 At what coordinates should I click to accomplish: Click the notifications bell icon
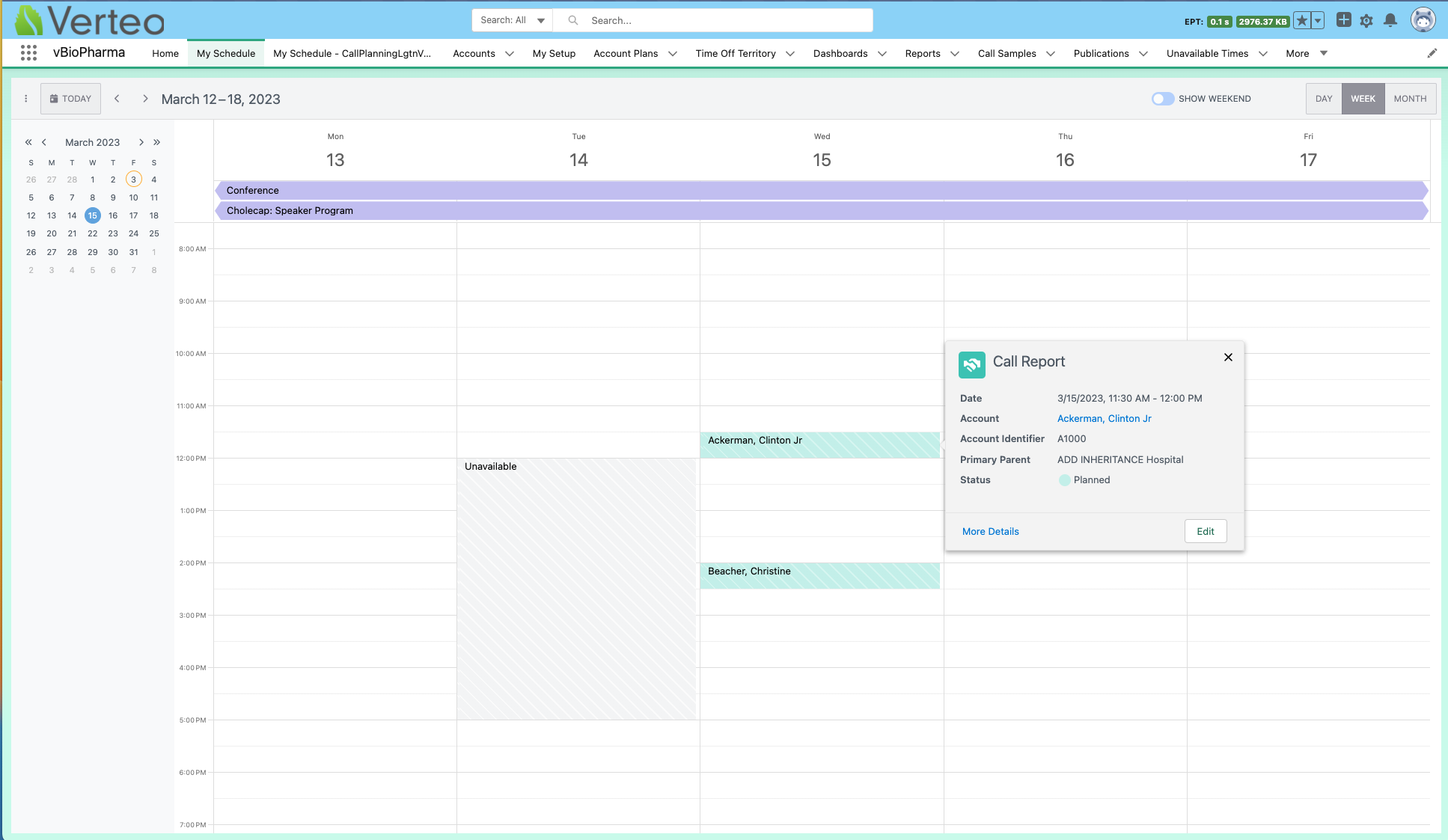coord(1390,21)
